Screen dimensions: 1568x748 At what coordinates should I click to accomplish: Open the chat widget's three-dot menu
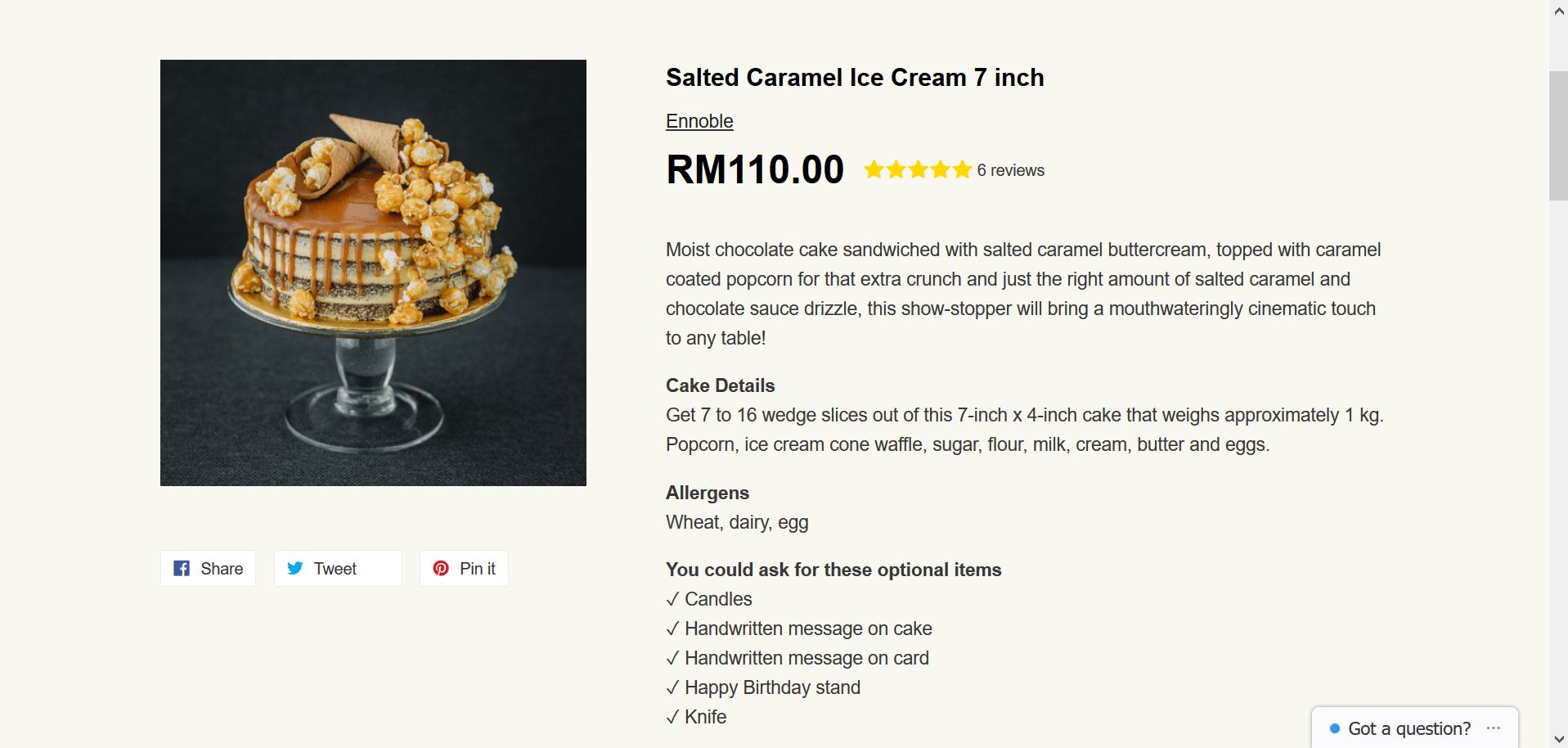(1494, 728)
